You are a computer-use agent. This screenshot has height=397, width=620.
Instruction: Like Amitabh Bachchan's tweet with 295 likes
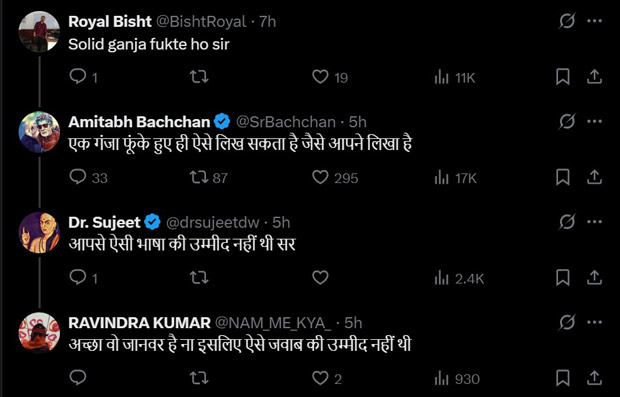335,178
